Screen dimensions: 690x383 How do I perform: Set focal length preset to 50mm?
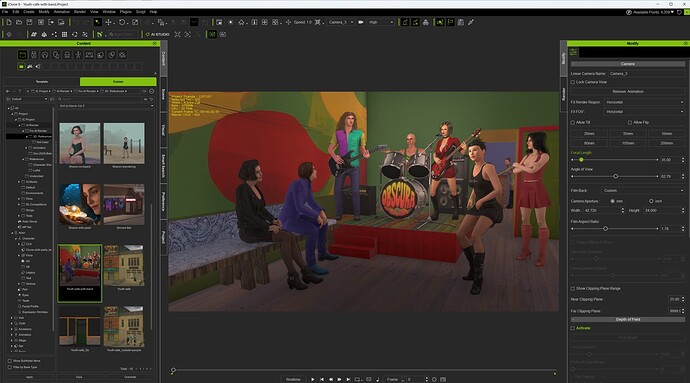[667, 133]
